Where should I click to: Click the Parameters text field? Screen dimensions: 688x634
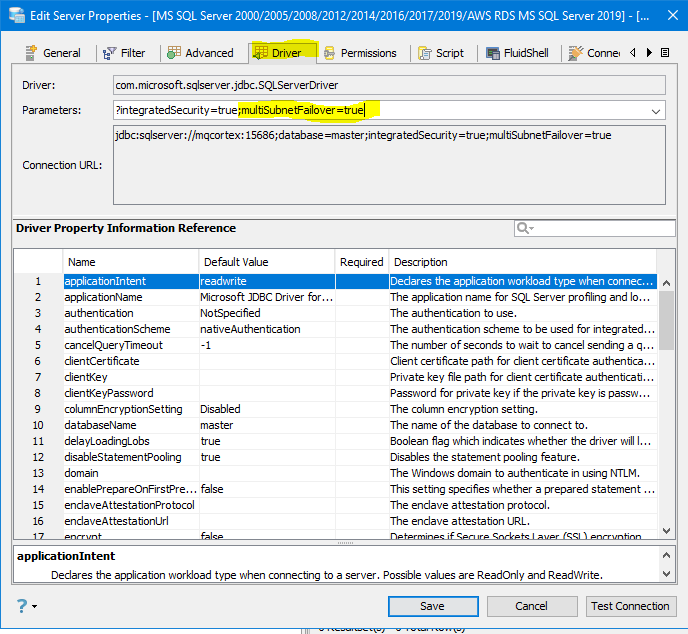click(x=380, y=110)
